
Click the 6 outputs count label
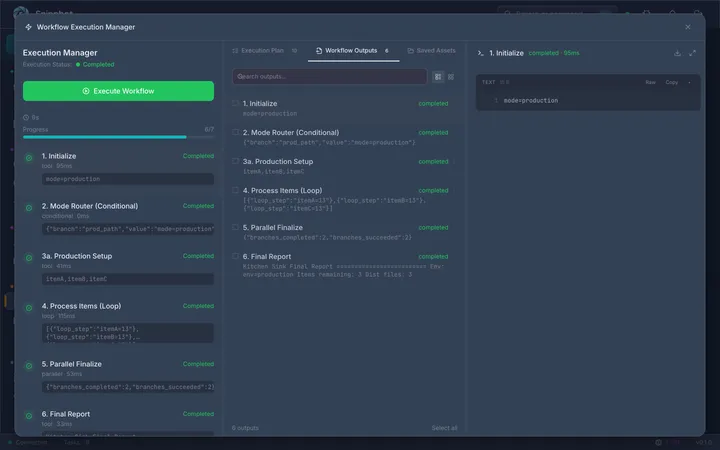coord(245,428)
